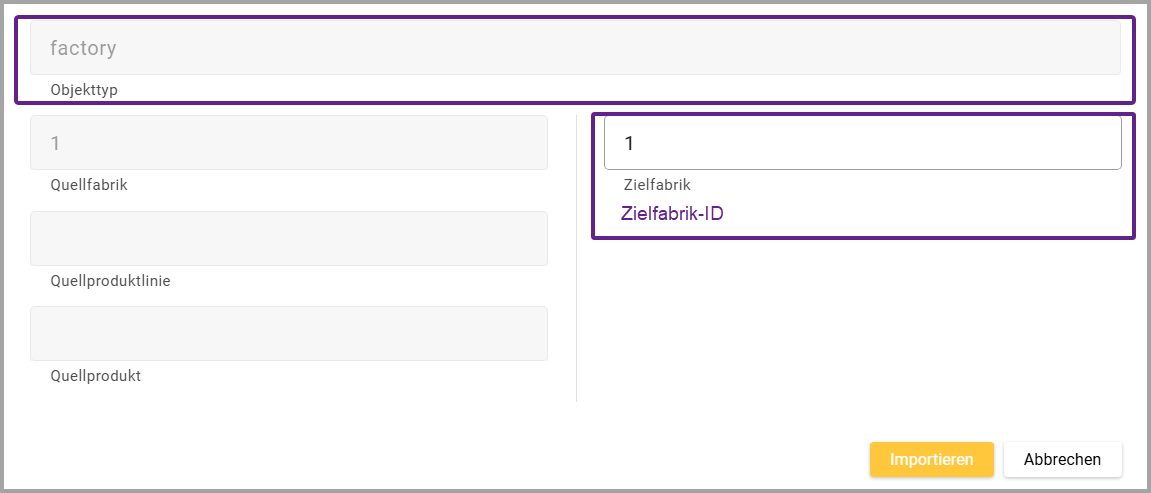
Task: Click the Quellproduktlinie label text
Action: pyautogui.click(x=110, y=281)
